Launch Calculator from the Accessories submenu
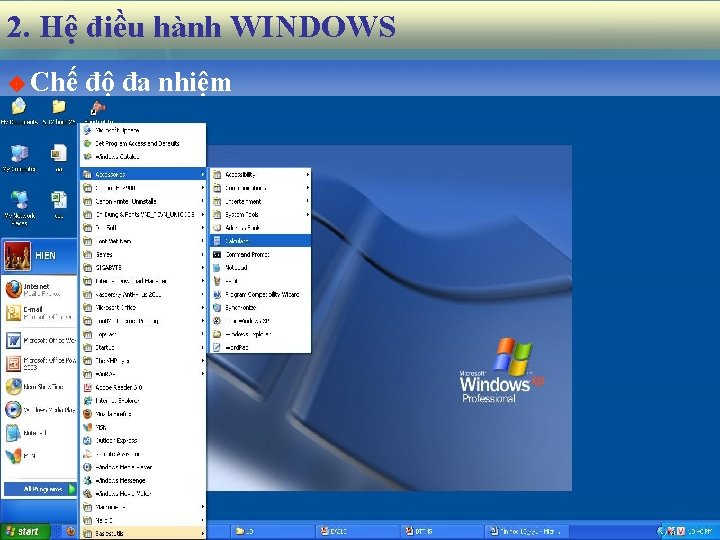Screen dimensions: 720x540 (260, 241)
